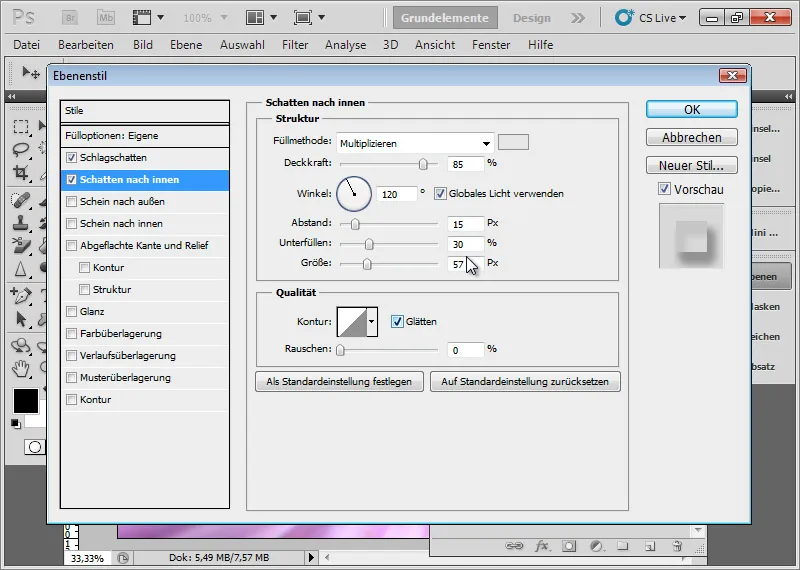Enable the Farbüberlagerung checkbox
Screen dimensions: 800x570
[71, 334]
